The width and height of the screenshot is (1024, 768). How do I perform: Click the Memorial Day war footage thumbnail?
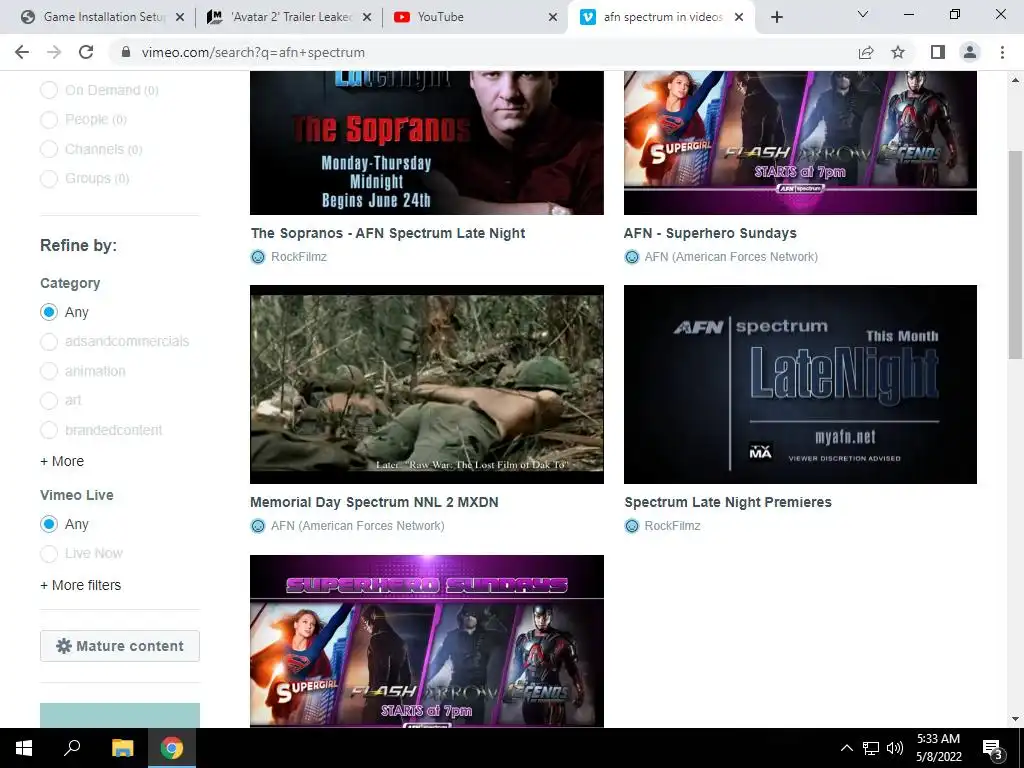point(426,385)
